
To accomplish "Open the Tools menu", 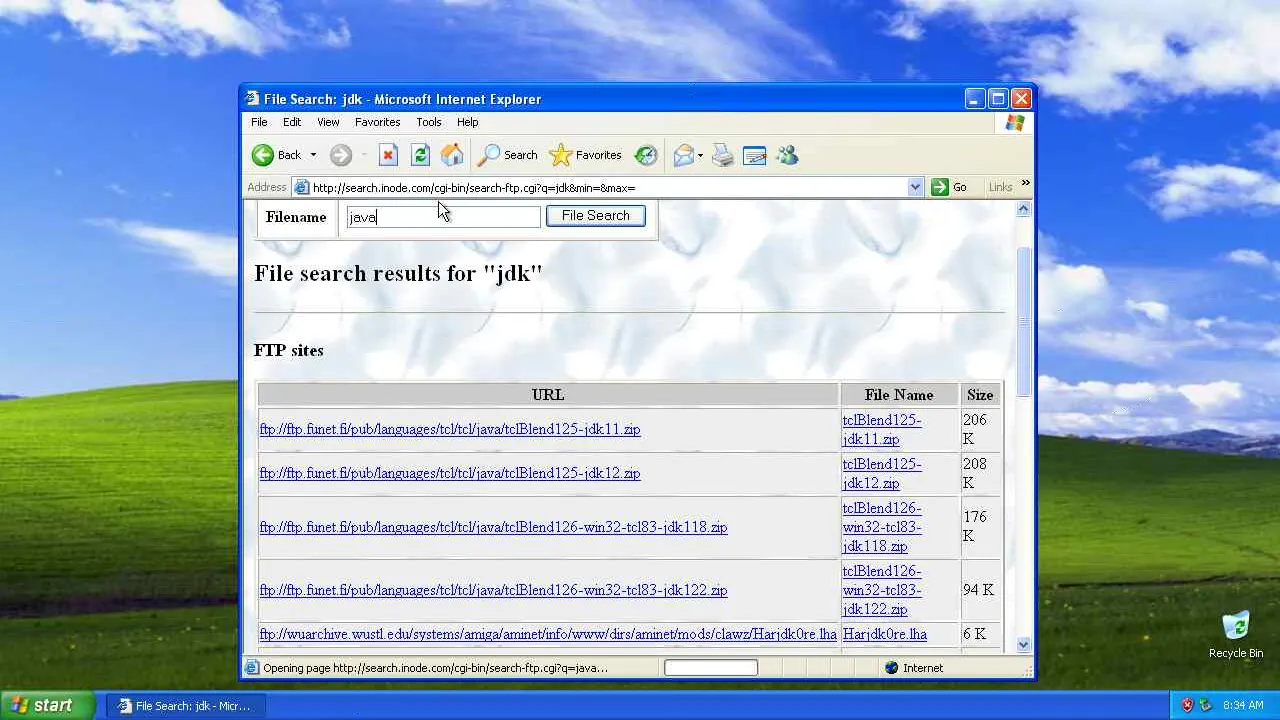I will pyautogui.click(x=429, y=122).
